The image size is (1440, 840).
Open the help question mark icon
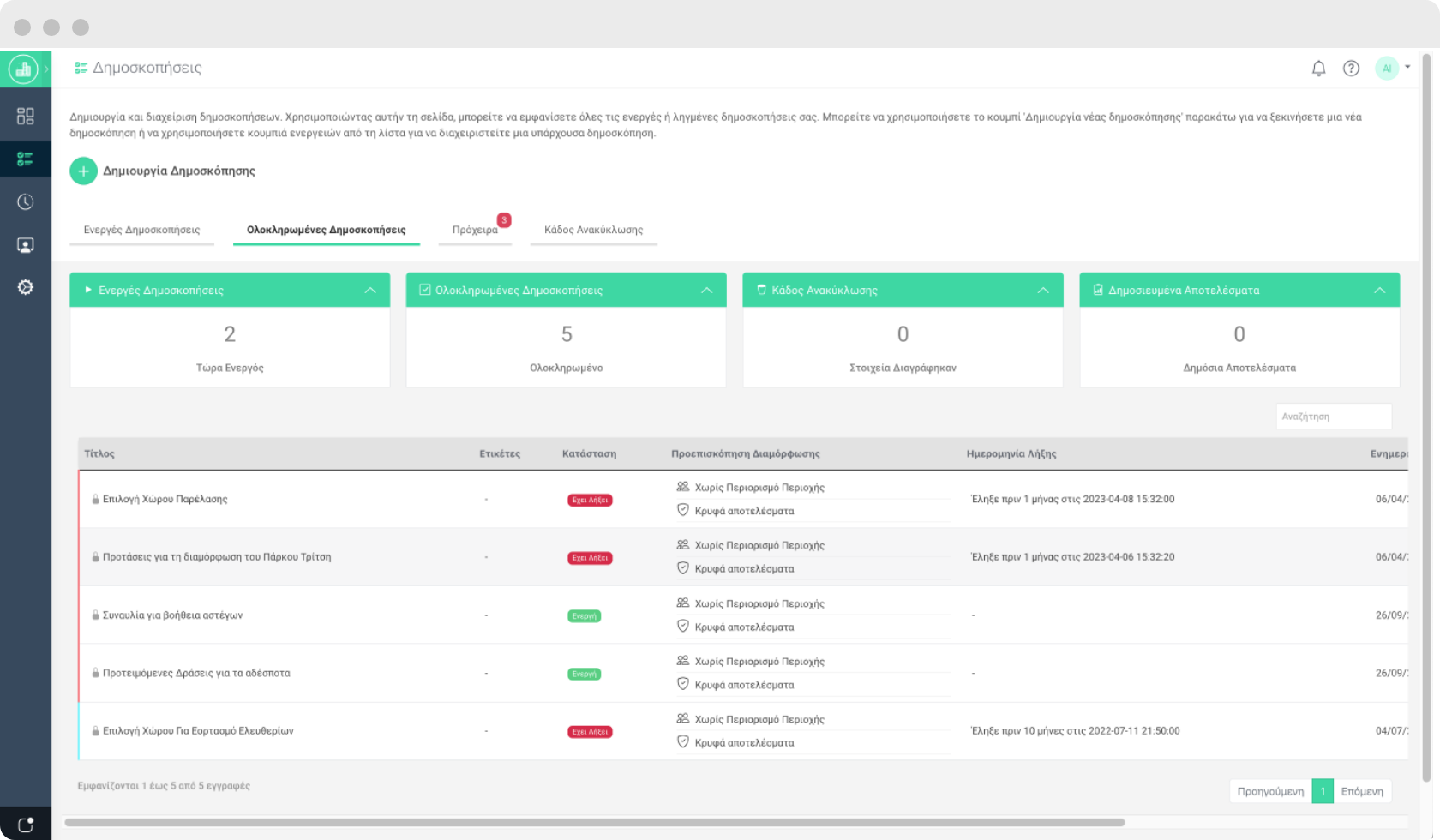click(x=1351, y=69)
